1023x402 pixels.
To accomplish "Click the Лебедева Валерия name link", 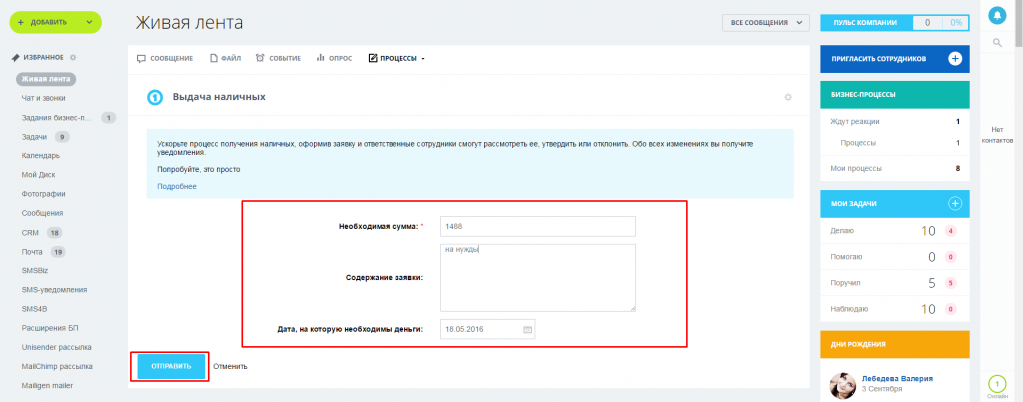I will click(897, 379).
